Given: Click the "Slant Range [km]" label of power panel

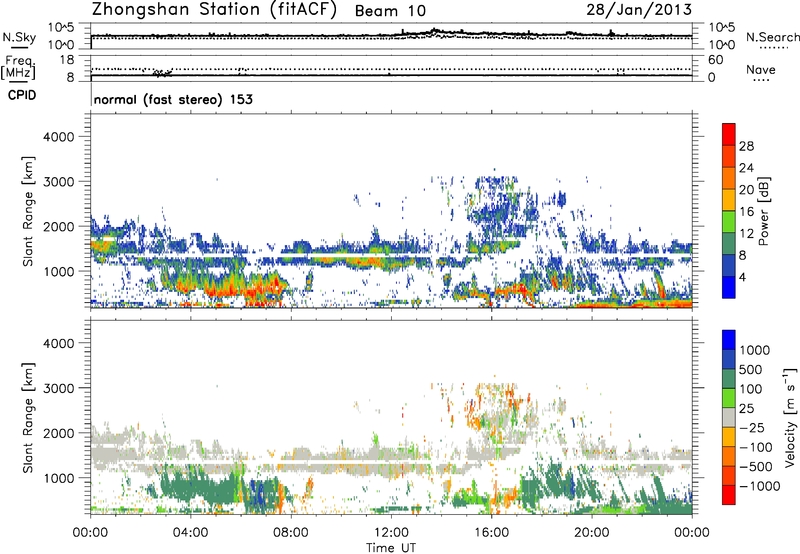Looking at the screenshot, I should [x=28, y=211].
